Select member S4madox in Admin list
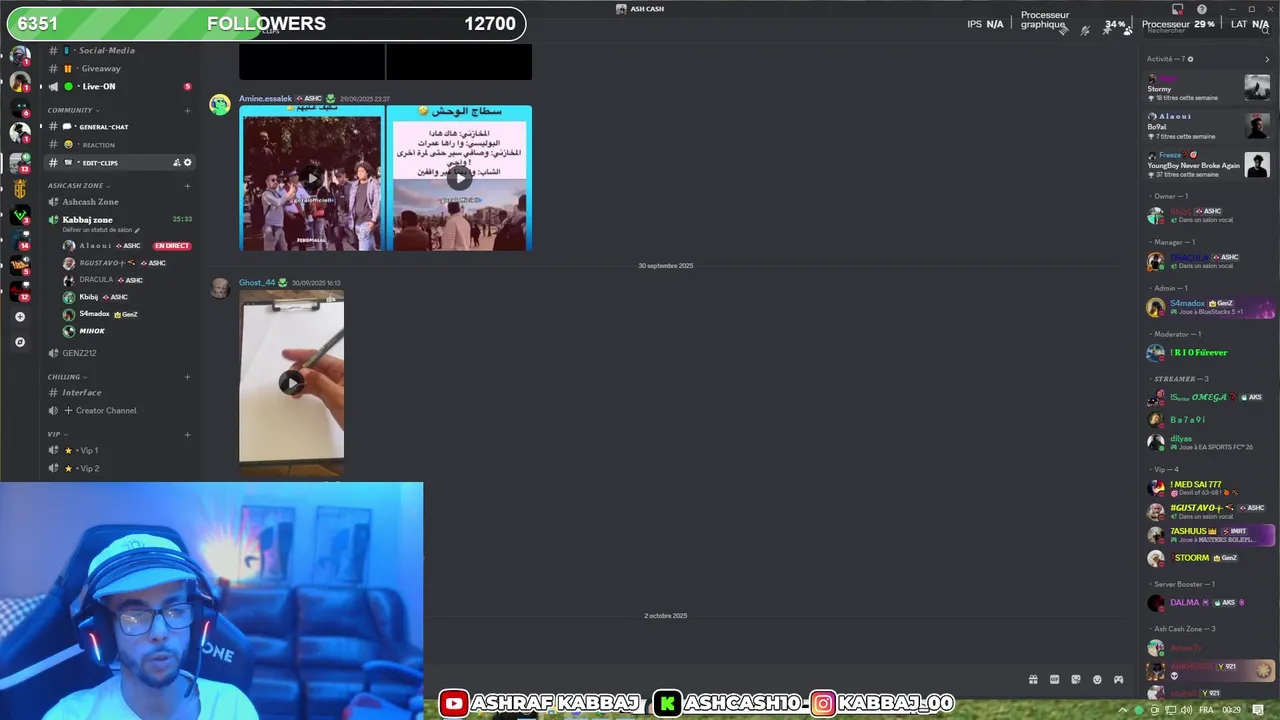Viewport: 1280px width, 720px height. [1208, 307]
